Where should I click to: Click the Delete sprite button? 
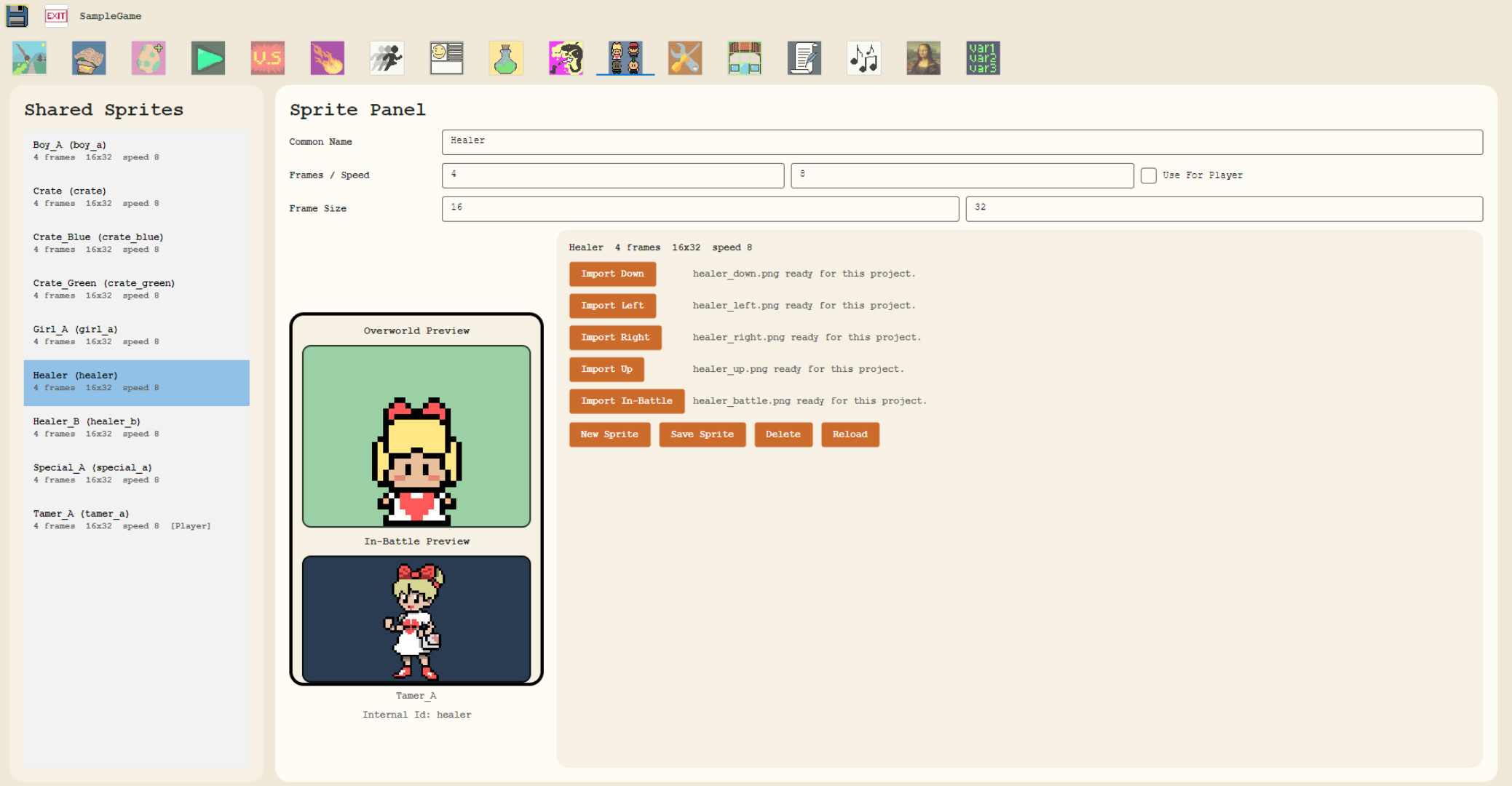[783, 434]
